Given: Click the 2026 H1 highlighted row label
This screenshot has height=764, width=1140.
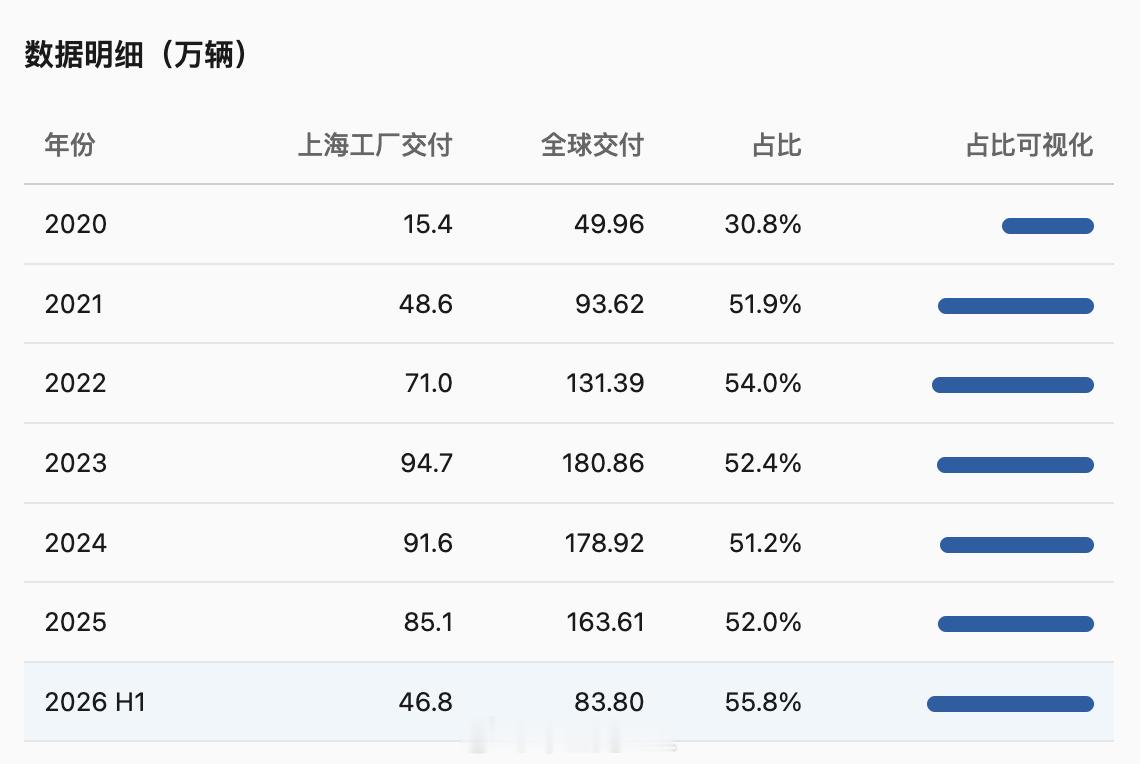Looking at the screenshot, I should (x=95, y=702).
